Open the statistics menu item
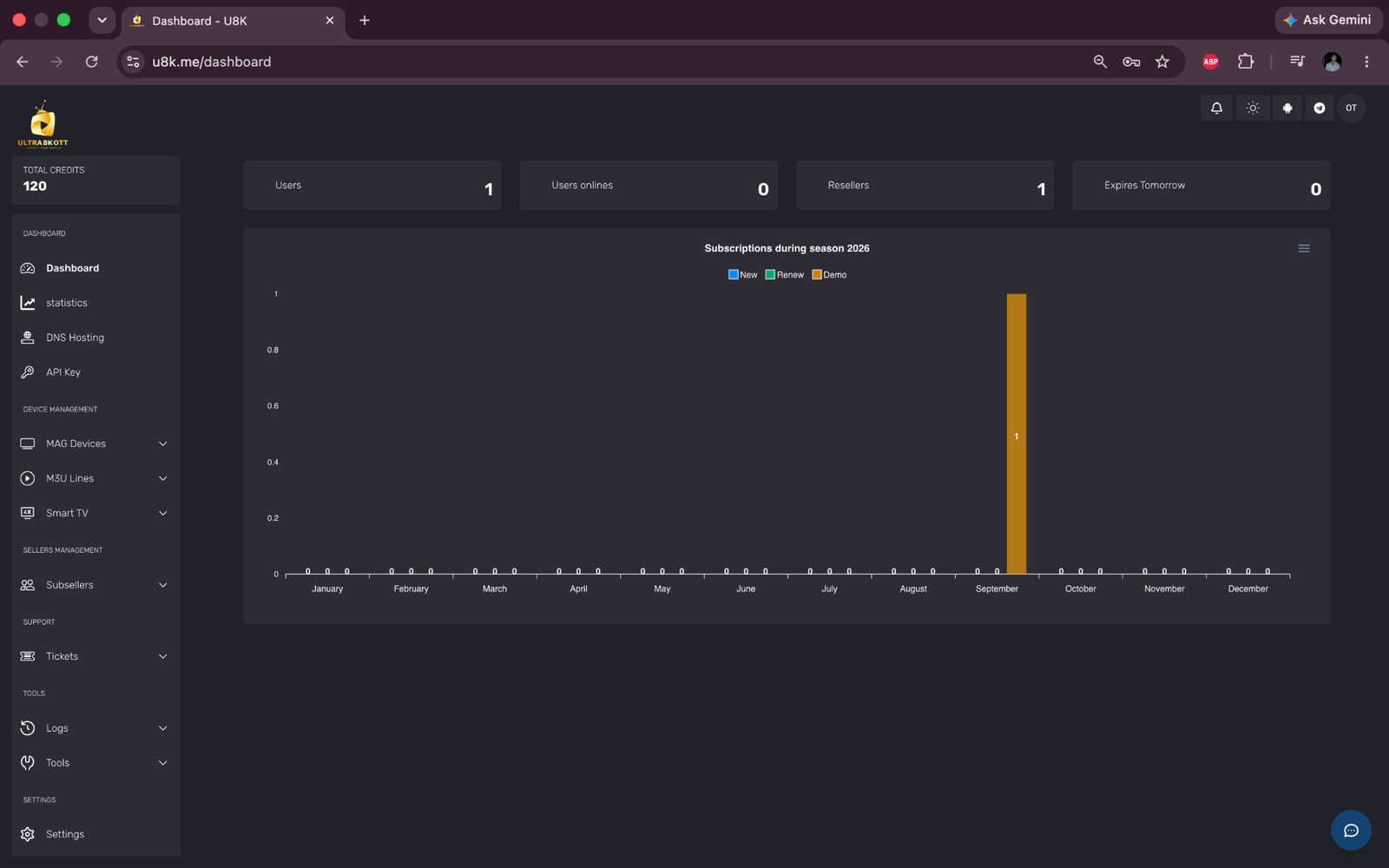This screenshot has width=1389, height=868. [x=95, y=303]
